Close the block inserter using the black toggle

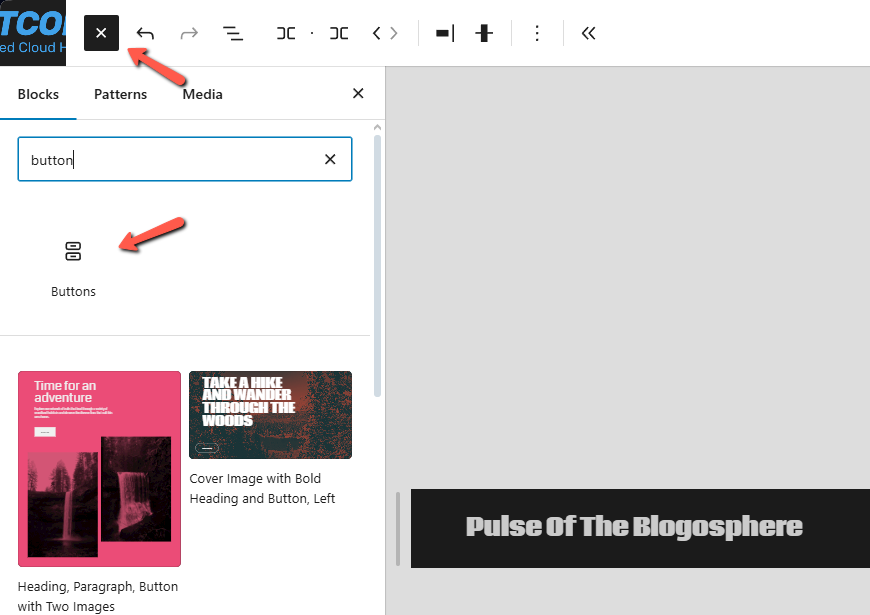[x=101, y=33]
